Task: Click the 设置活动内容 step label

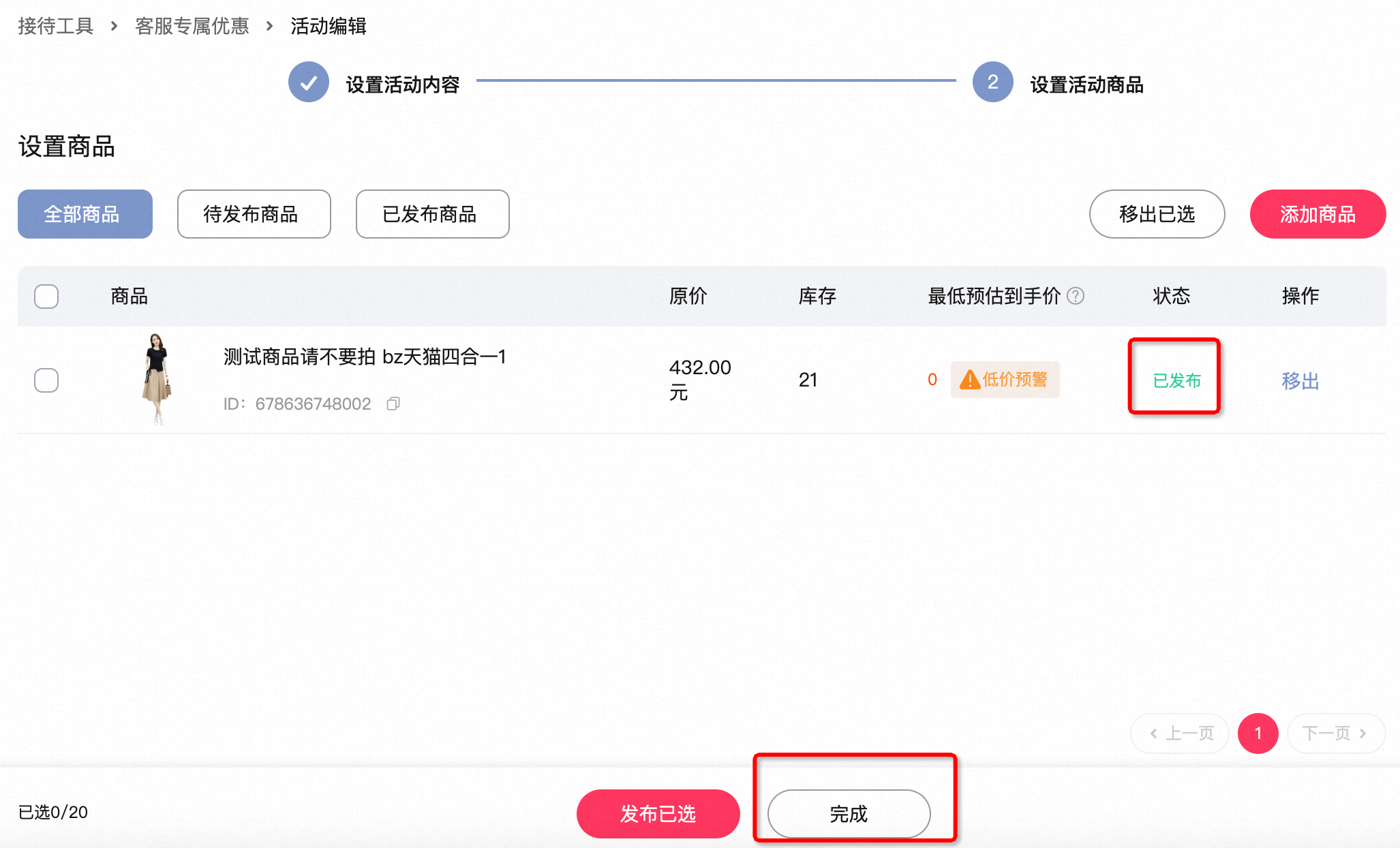Action: click(x=403, y=85)
